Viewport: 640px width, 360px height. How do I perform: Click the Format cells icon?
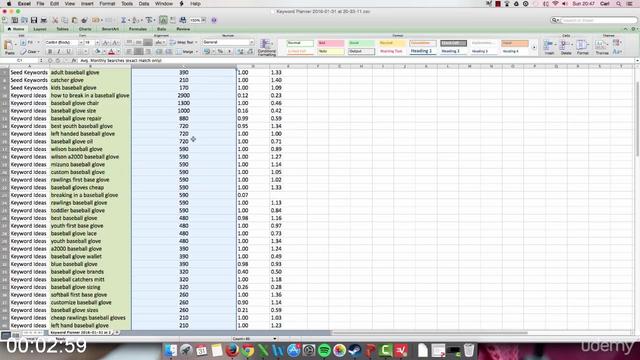(582, 47)
